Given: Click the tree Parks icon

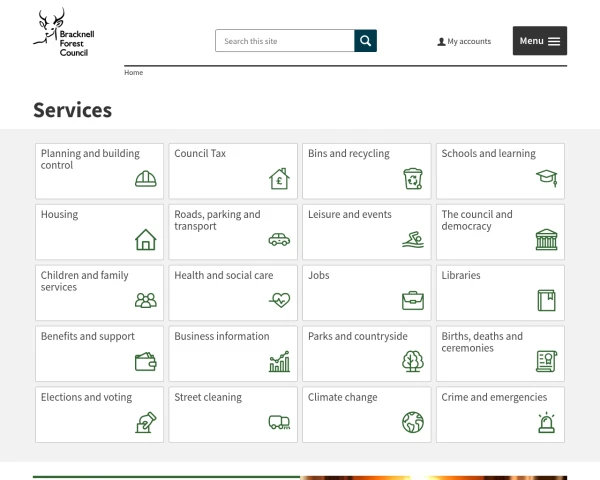Looking at the screenshot, I should [x=413, y=361].
